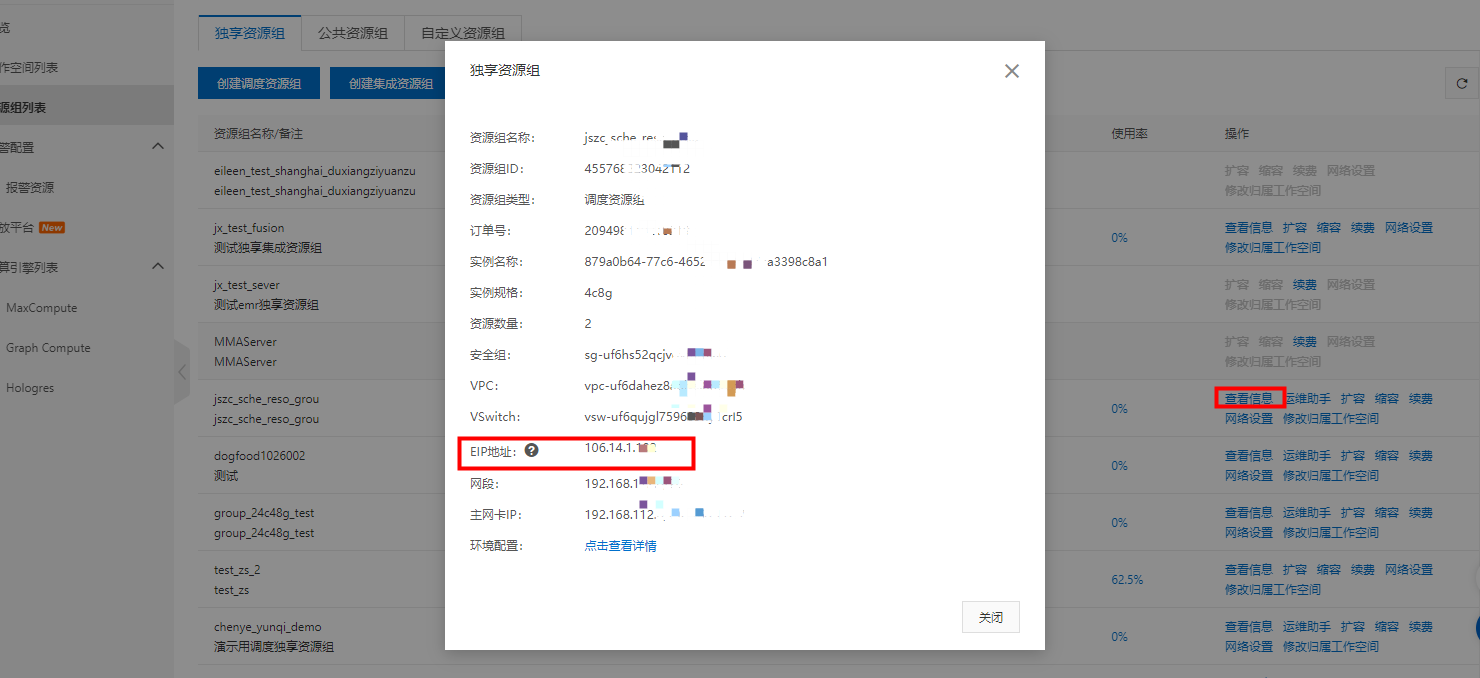Open 运维助手 for chenye_yunqi_demo
Viewport: 1480px width, 678px height.
[1307, 627]
